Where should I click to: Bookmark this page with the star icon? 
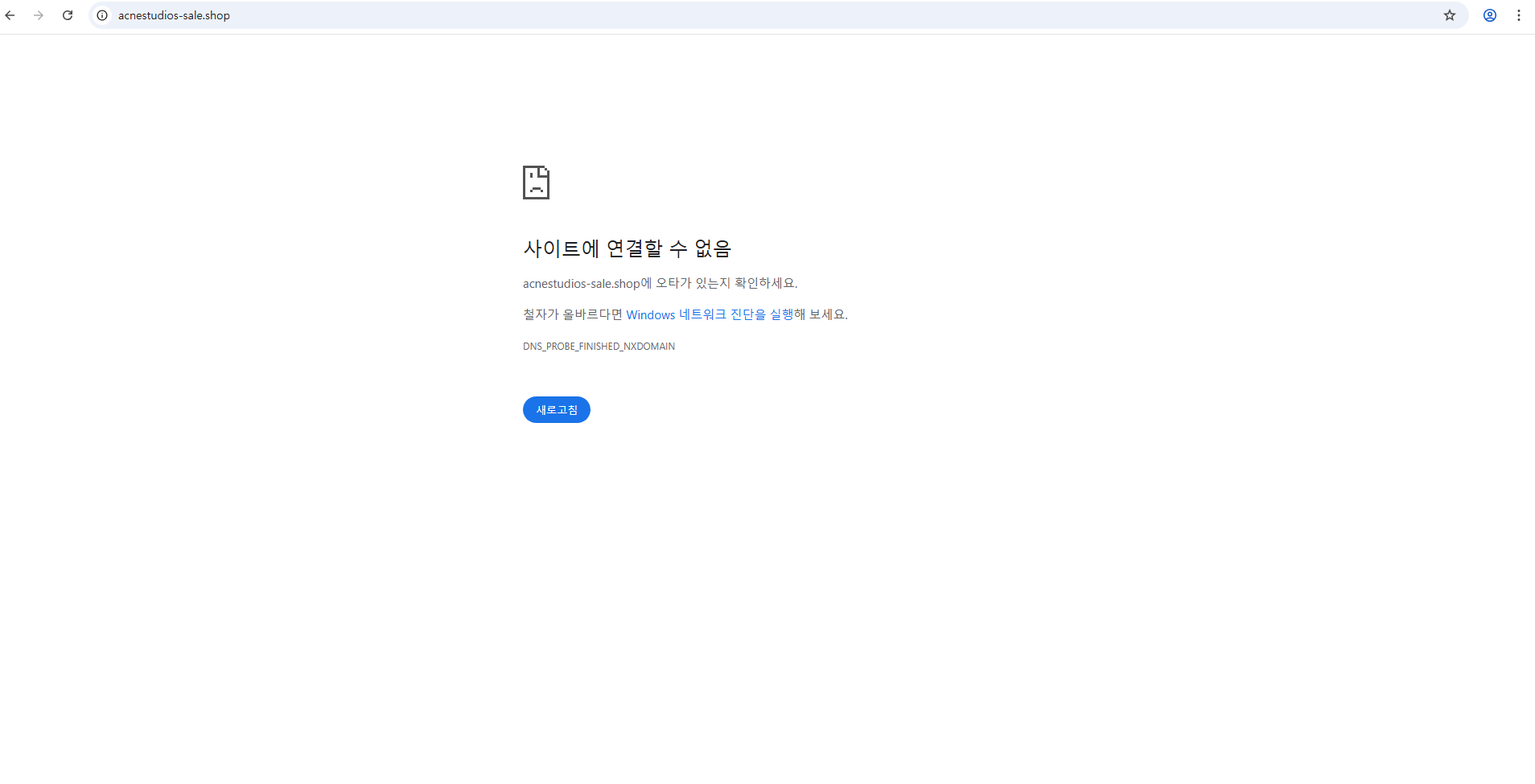coord(1450,15)
